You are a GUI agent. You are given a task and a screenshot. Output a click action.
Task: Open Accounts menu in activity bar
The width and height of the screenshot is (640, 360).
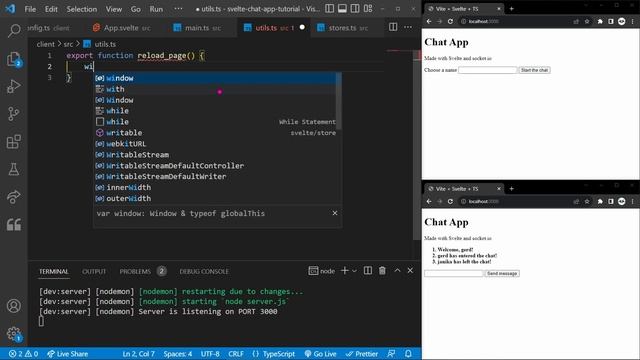point(14,306)
